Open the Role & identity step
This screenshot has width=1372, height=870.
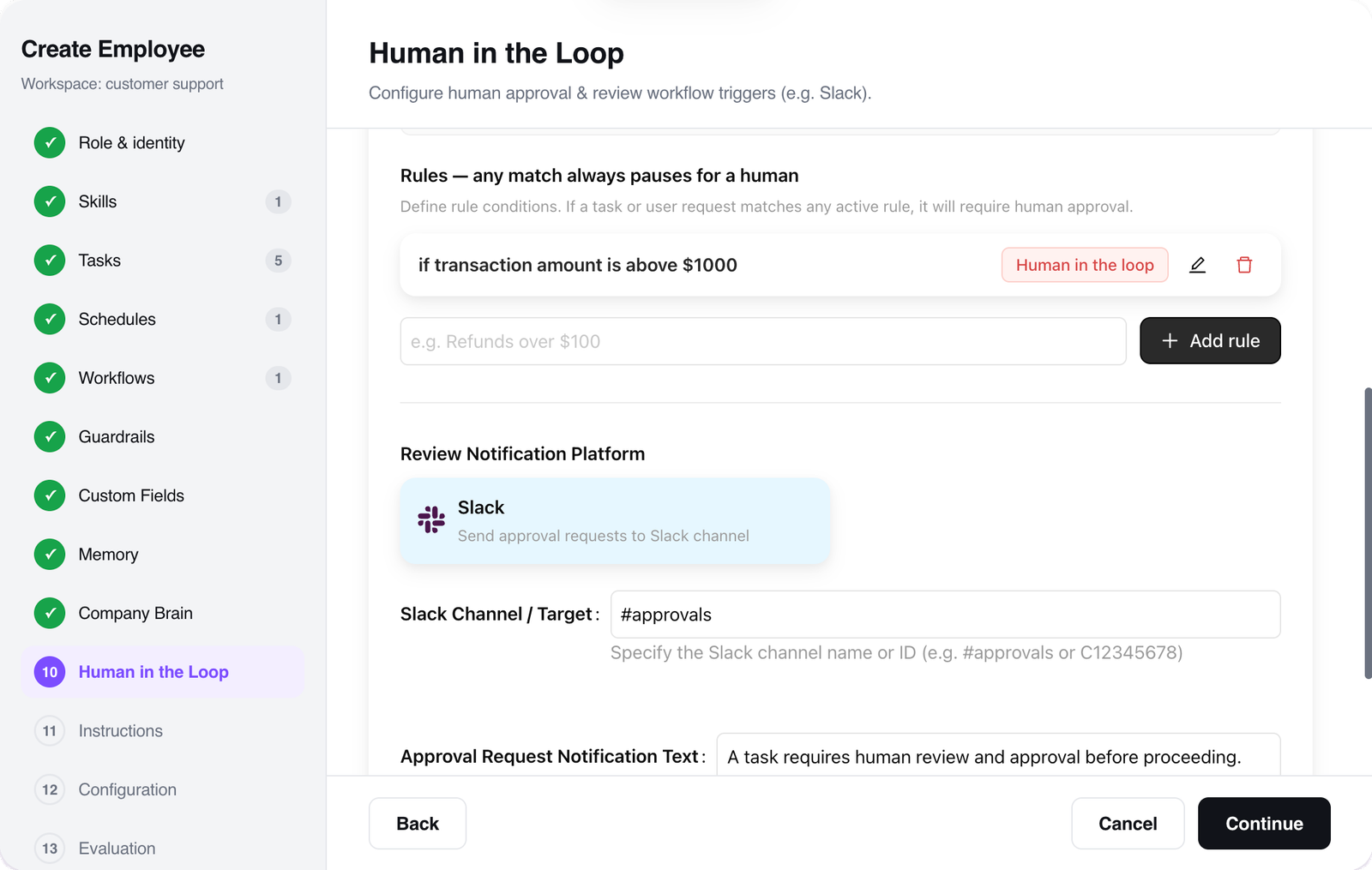(163, 143)
